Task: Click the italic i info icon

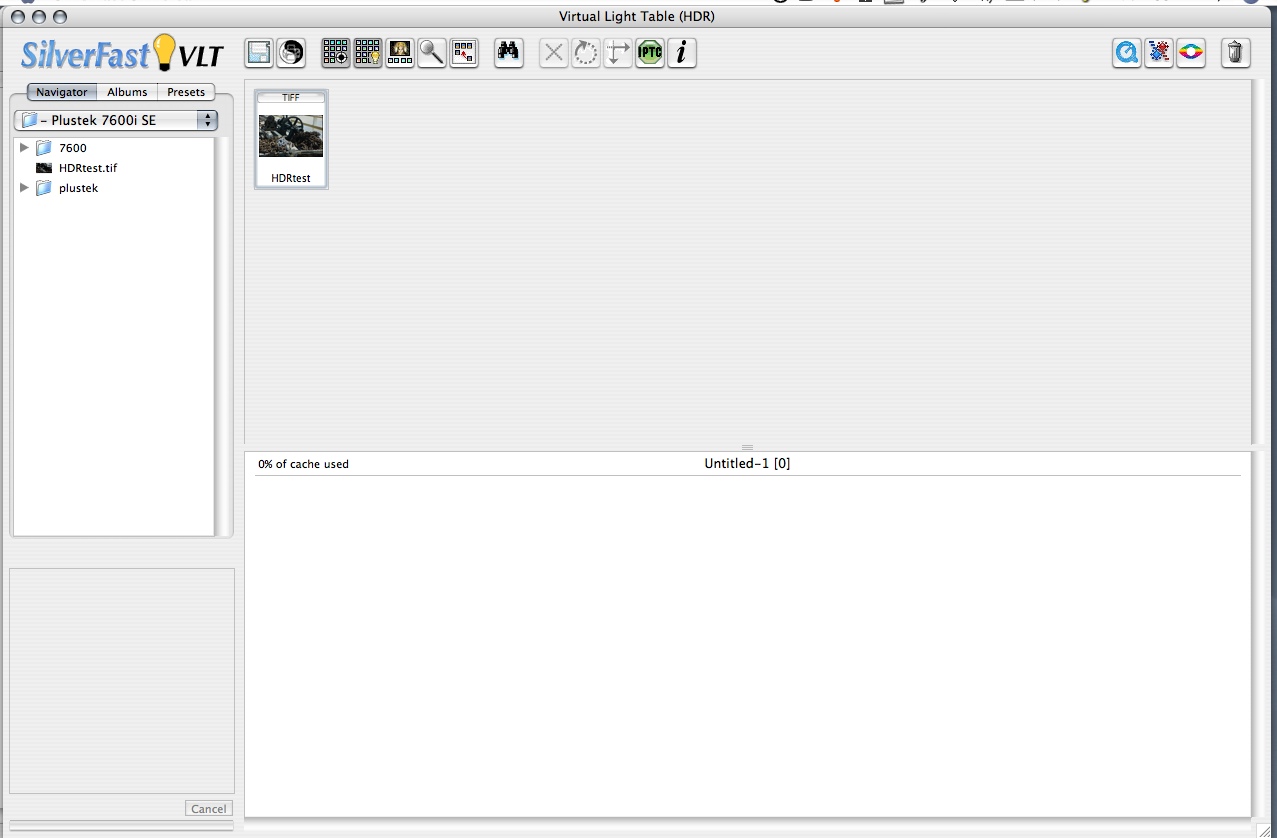Action: click(681, 53)
